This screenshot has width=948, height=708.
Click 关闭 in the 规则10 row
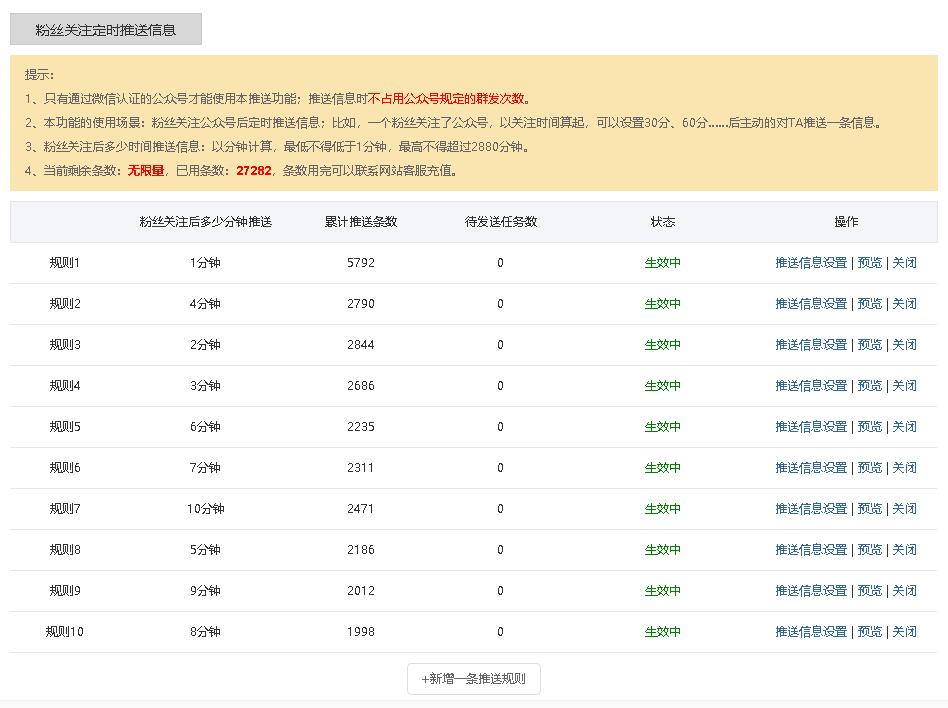[904, 631]
